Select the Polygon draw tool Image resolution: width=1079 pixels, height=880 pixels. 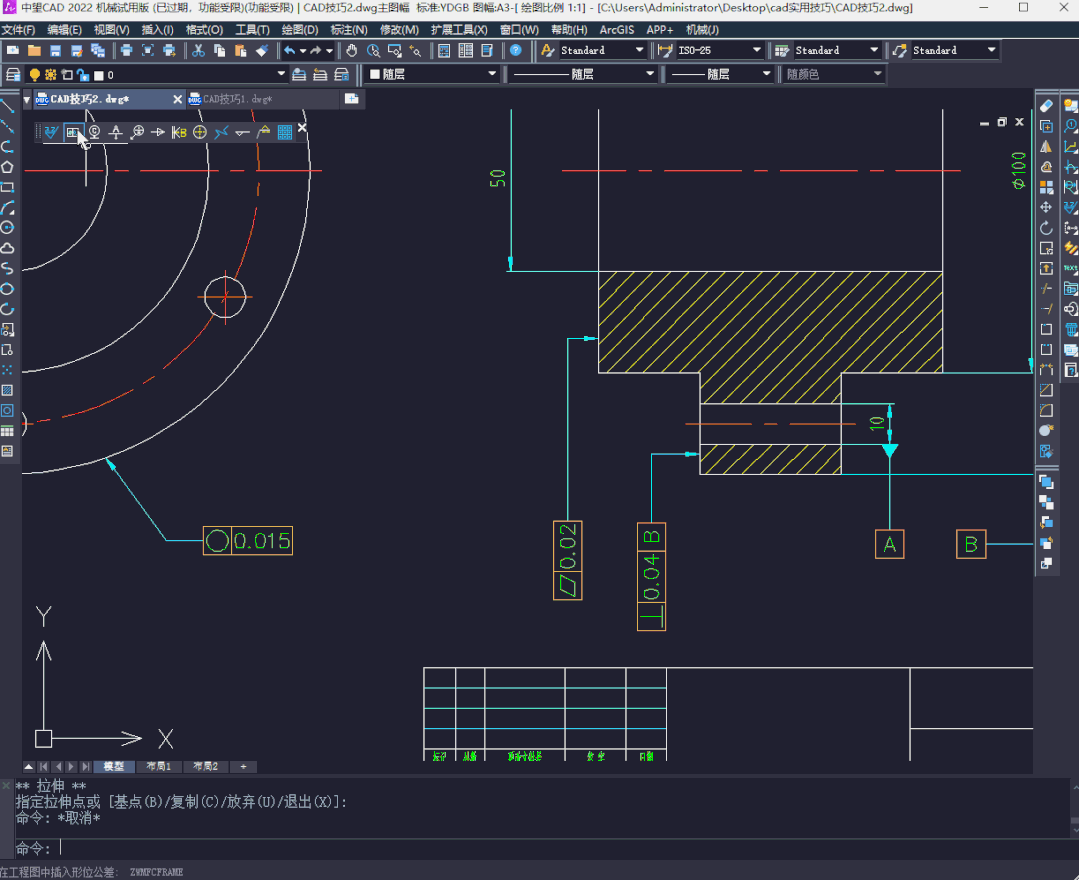click(7, 167)
